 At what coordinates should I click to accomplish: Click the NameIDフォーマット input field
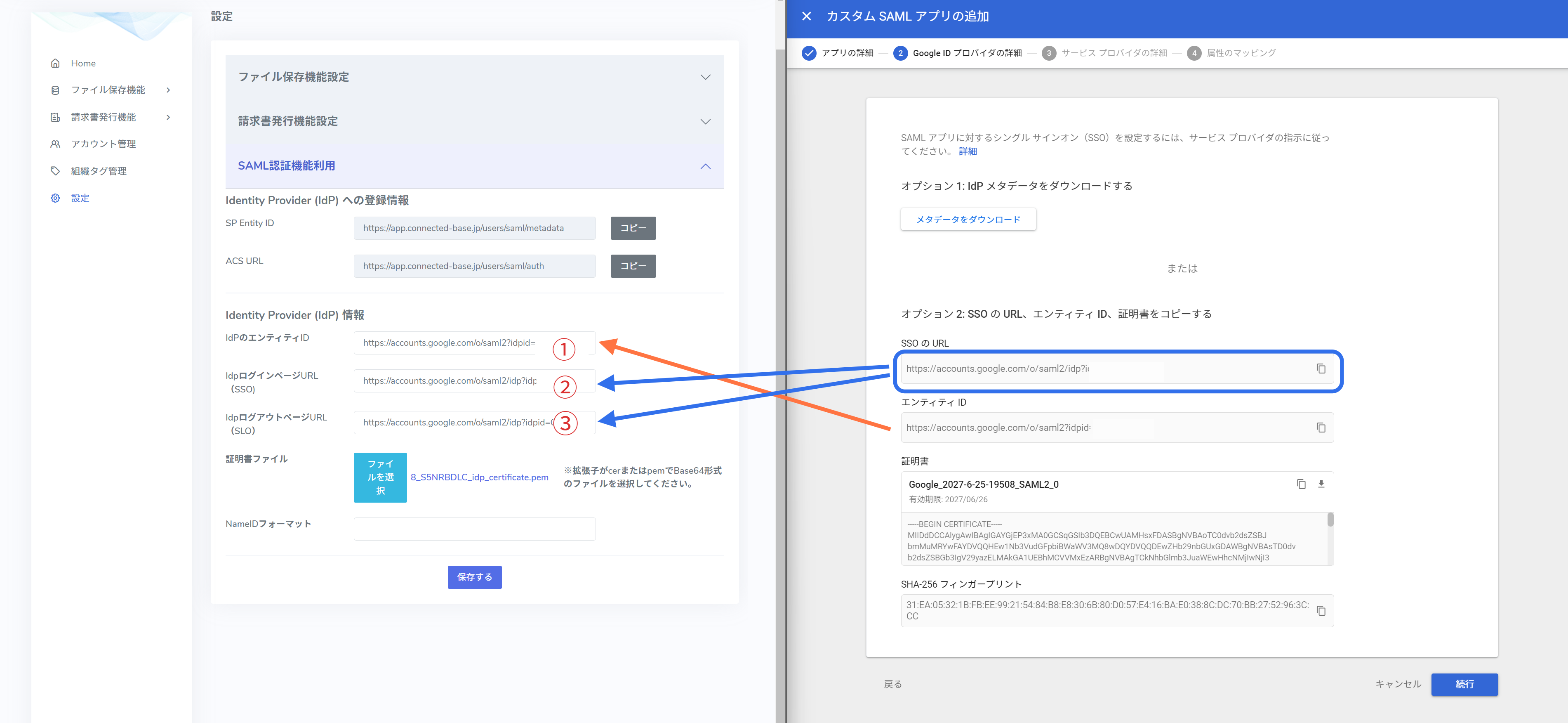pyautogui.click(x=474, y=529)
